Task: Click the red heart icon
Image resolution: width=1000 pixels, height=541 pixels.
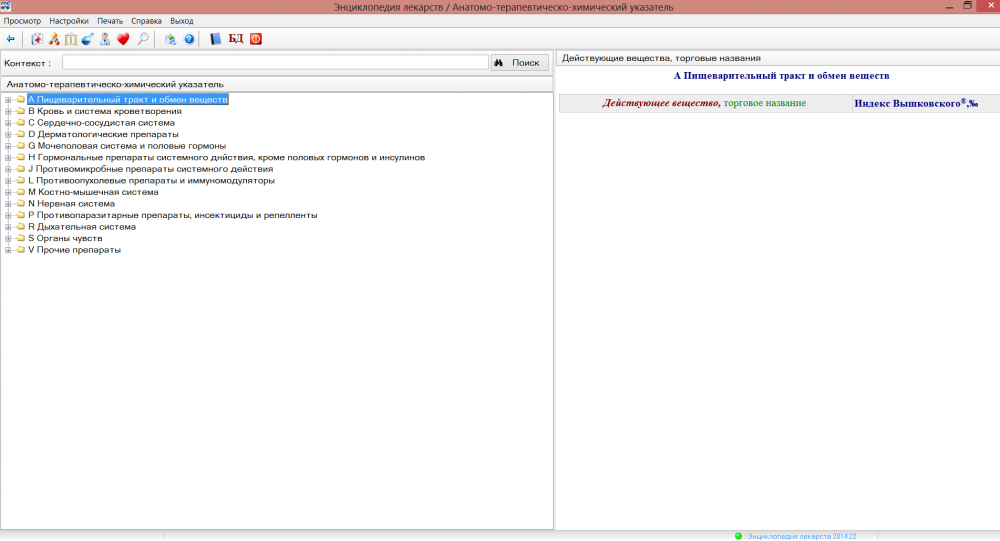Action: [x=123, y=39]
